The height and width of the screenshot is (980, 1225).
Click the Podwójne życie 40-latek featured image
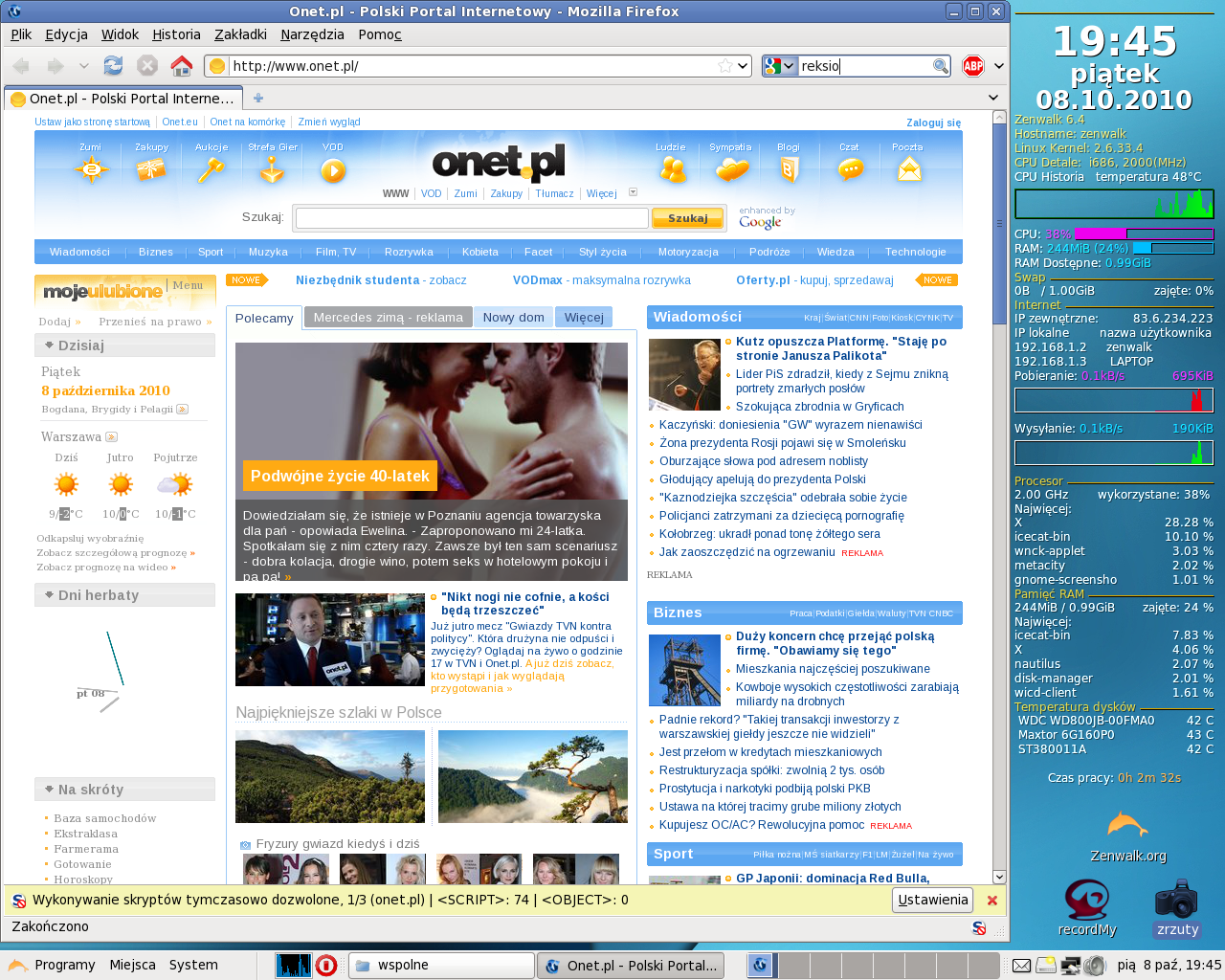click(432, 461)
